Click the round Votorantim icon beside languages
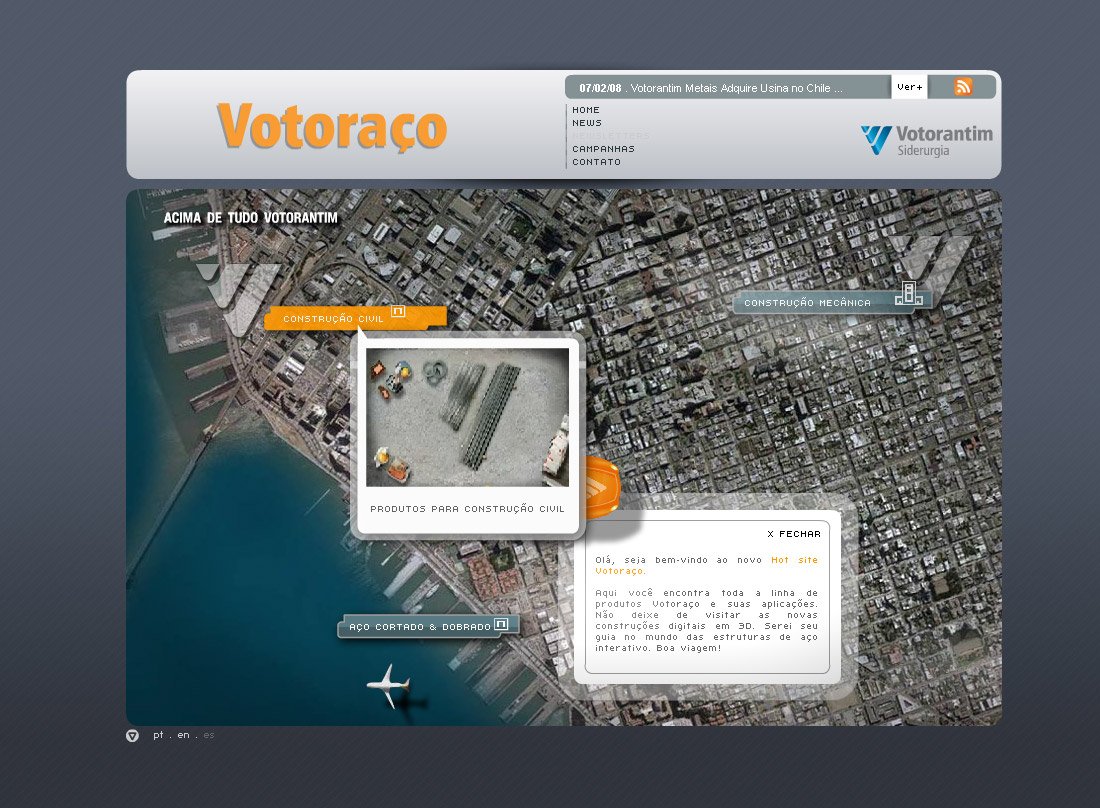 click(133, 735)
